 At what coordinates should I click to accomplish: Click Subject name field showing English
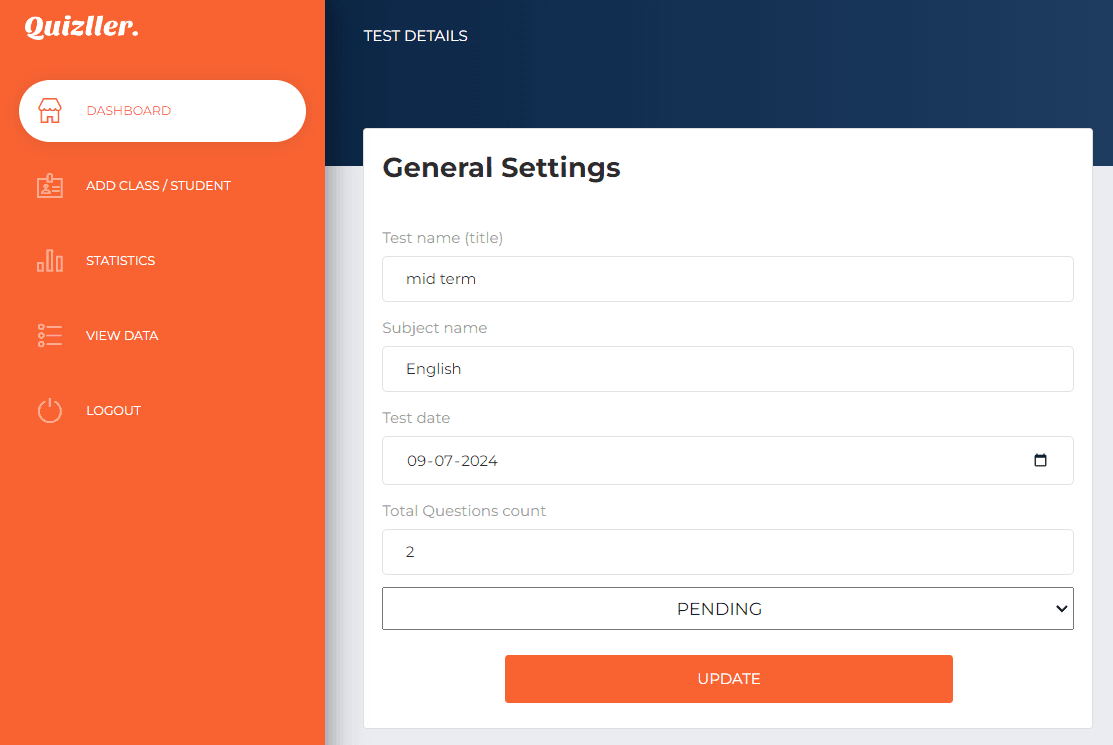(728, 369)
